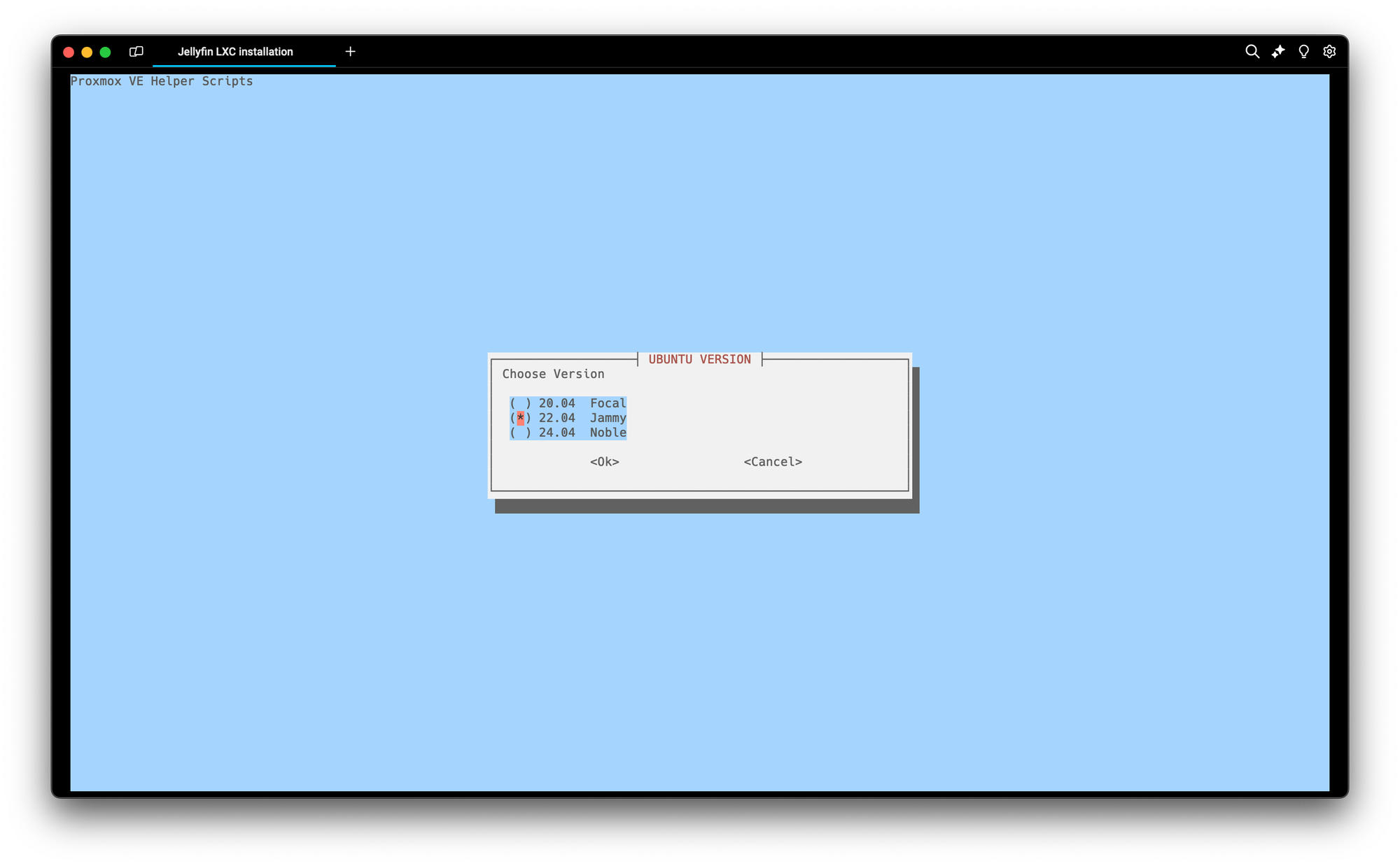
Task: Select the 24.04 Noble radio option
Action: (x=568, y=433)
